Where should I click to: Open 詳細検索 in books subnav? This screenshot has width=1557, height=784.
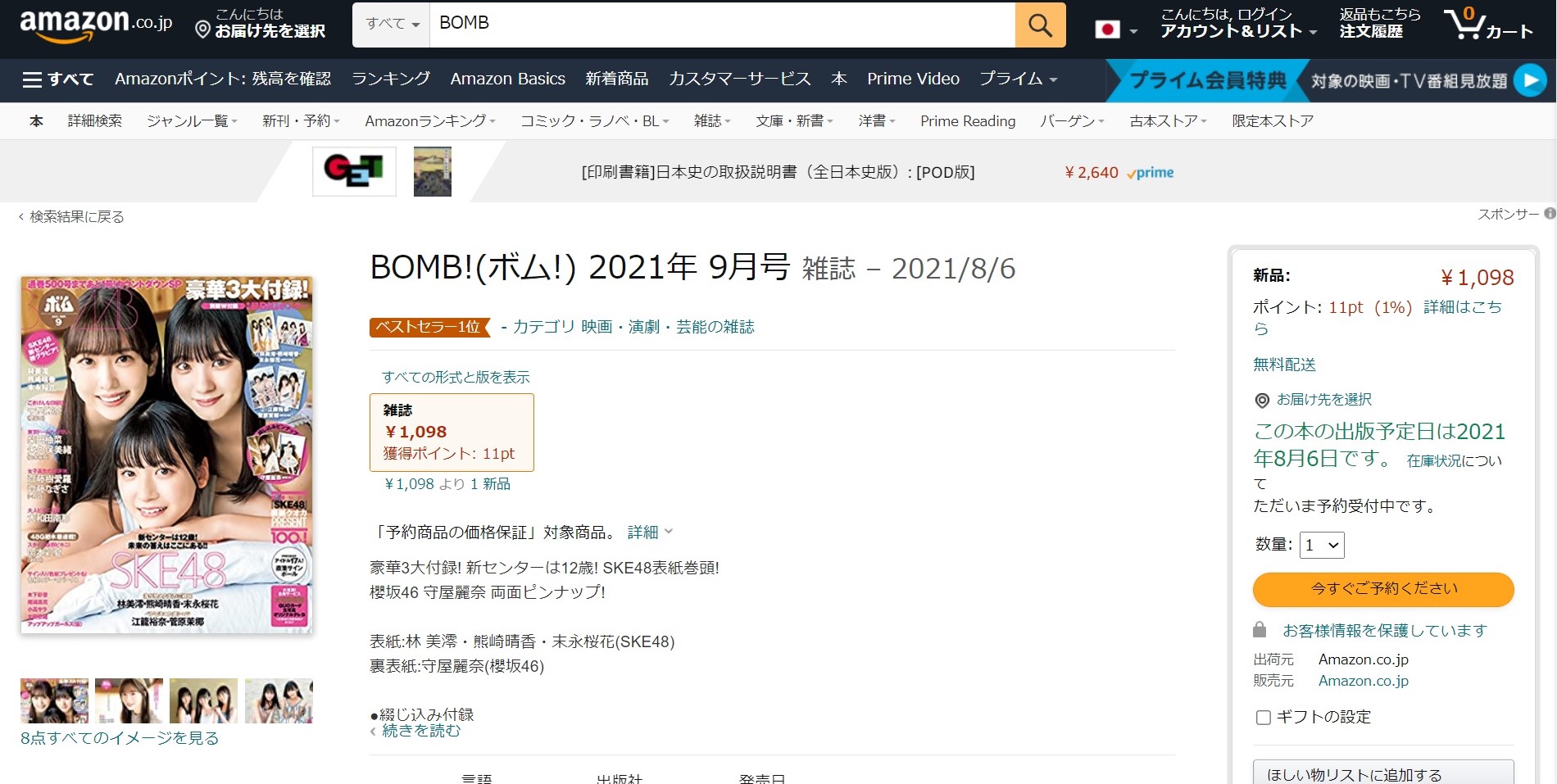pos(95,121)
